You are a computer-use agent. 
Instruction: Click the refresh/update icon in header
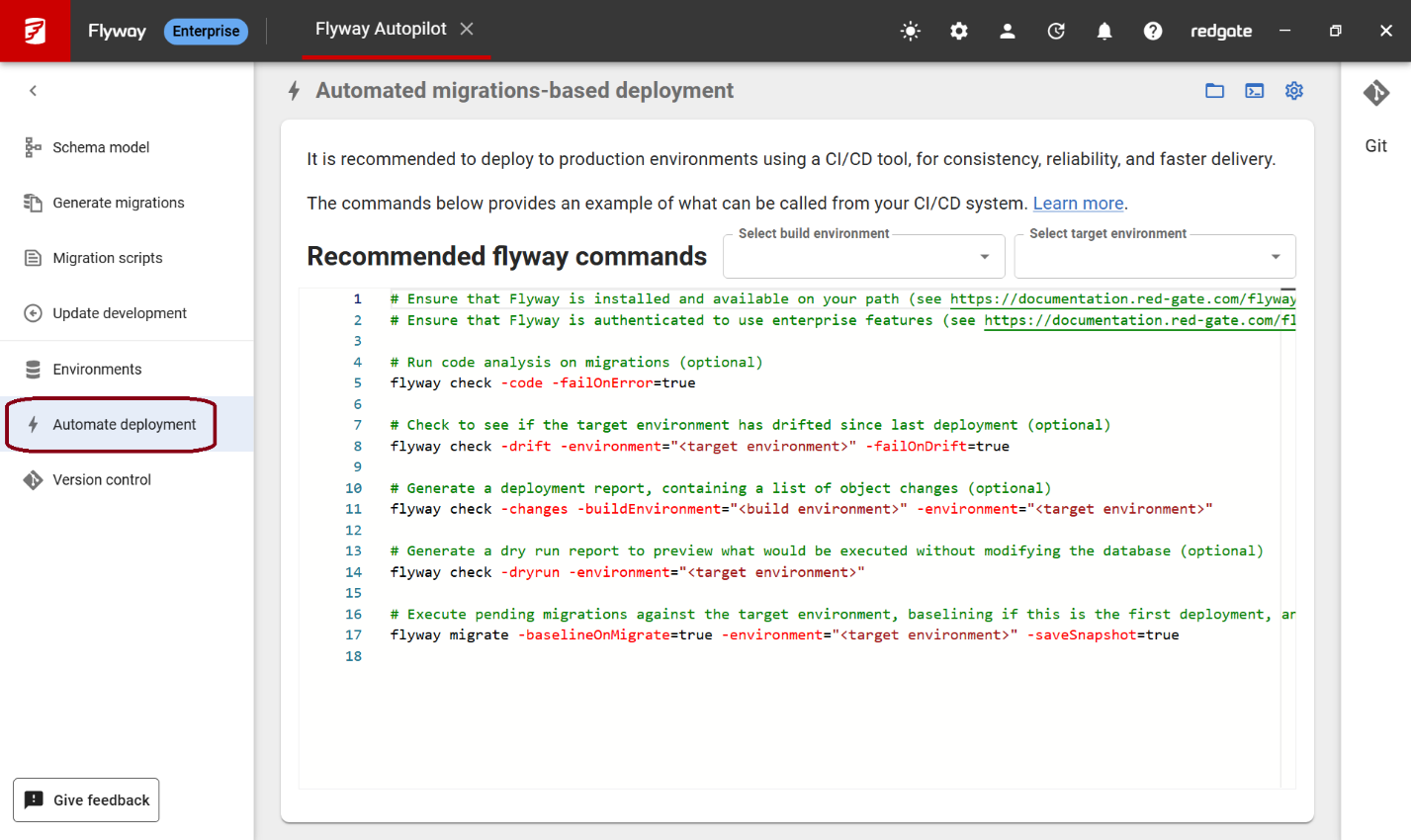(x=1055, y=32)
